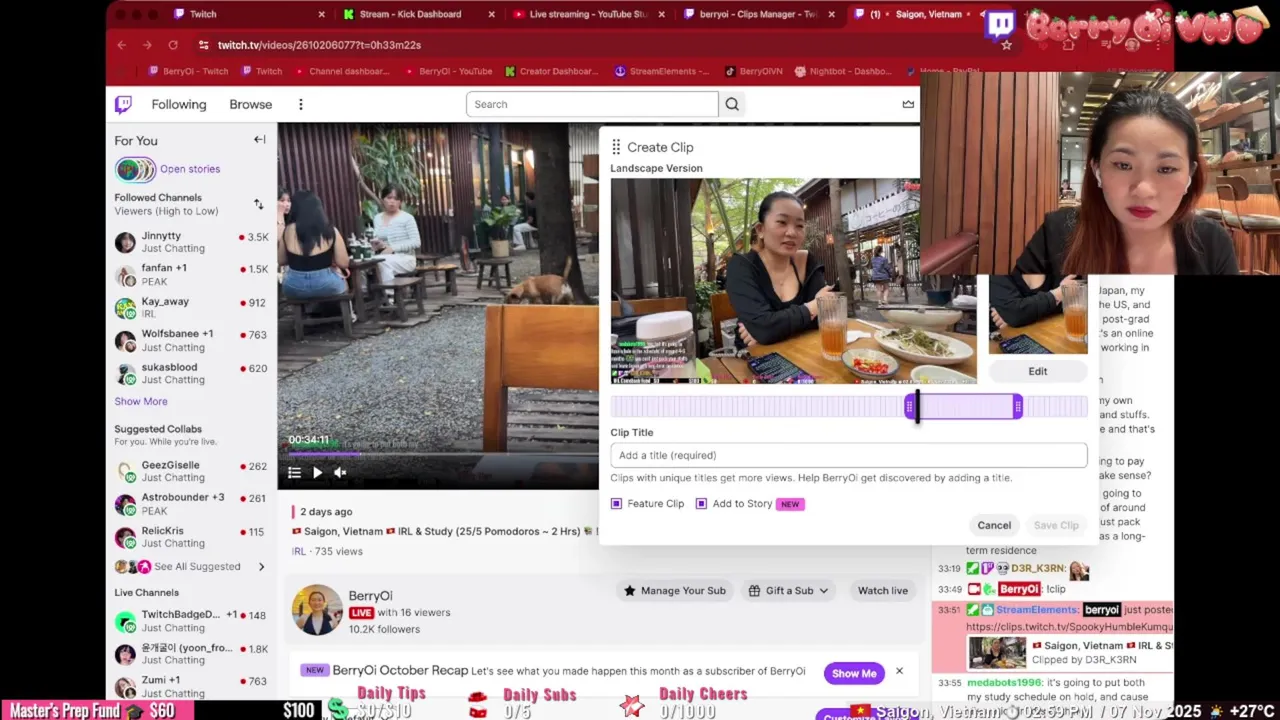The width and height of the screenshot is (1280, 720).
Task: Switch to Live streaming YouTube Studio tab
Action: (x=588, y=14)
